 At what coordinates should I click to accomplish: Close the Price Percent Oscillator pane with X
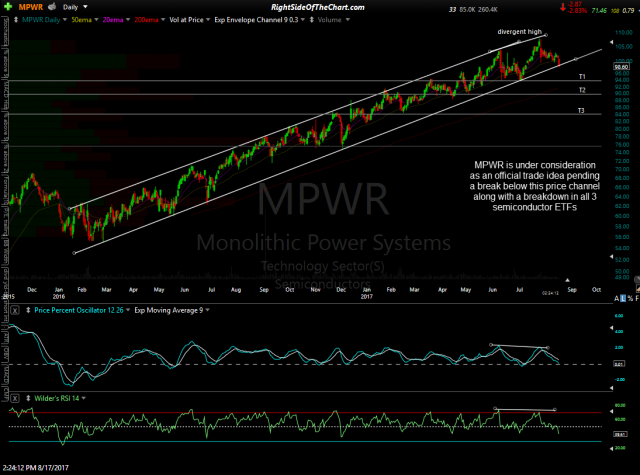[x=15, y=311]
